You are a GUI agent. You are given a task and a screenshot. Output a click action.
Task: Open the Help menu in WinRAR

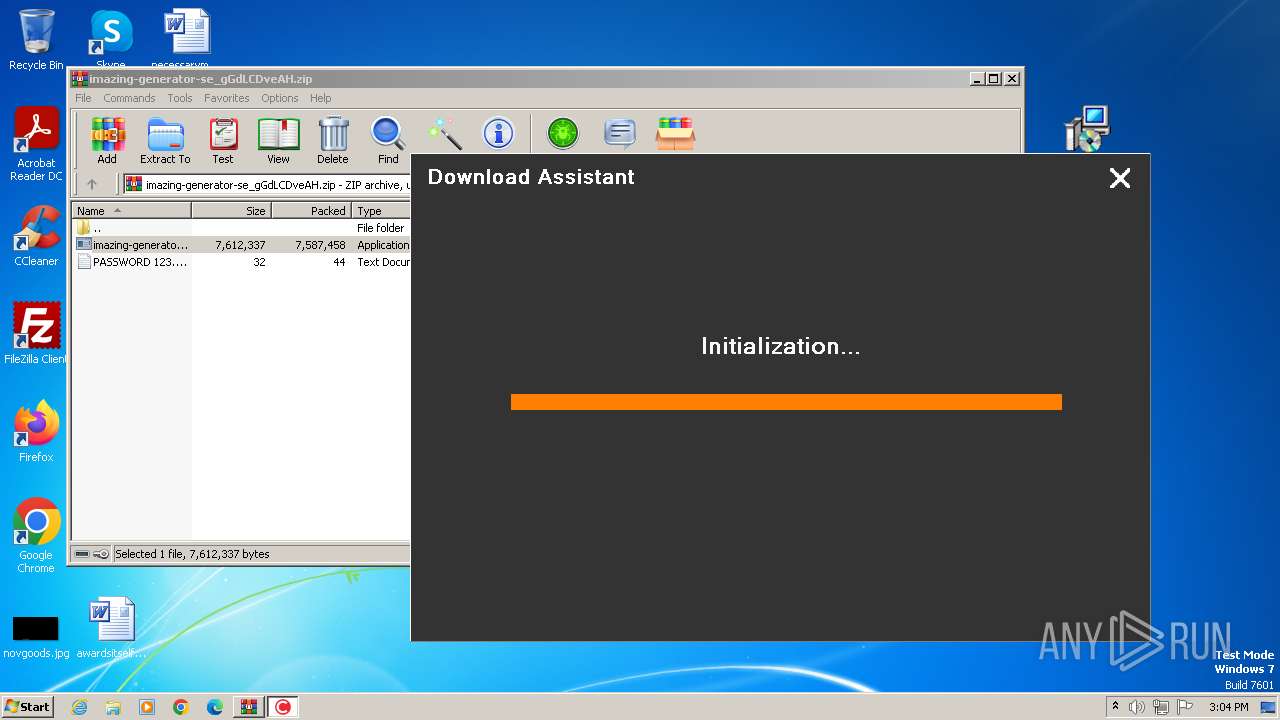(x=320, y=98)
